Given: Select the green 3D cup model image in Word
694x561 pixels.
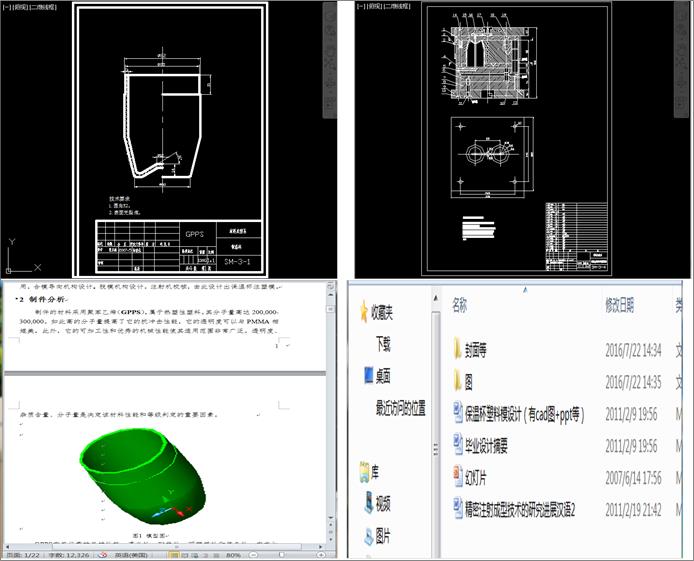Looking at the screenshot, I should (143, 476).
